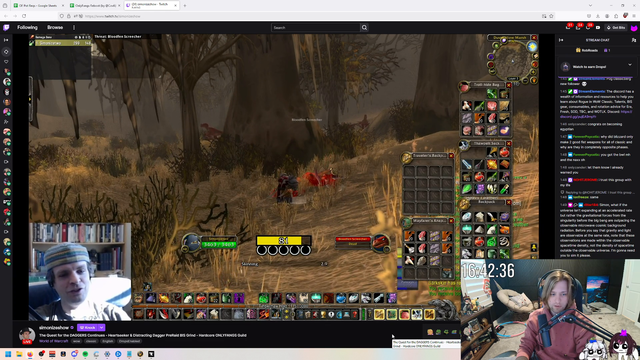
Task: Close the Traveler's Backpack window
Action: point(451,156)
